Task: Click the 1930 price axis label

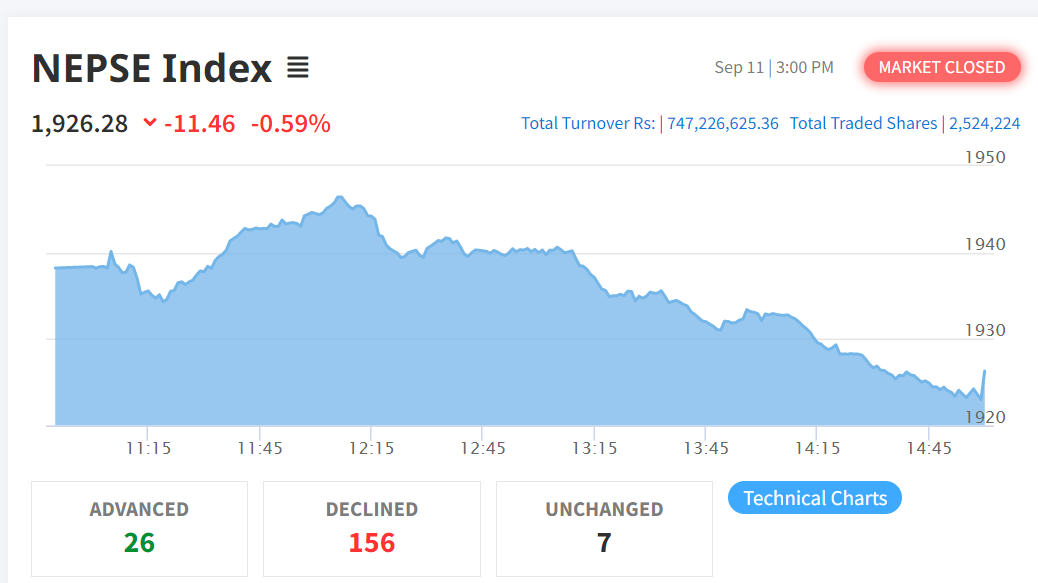Action: click(985, 330)
